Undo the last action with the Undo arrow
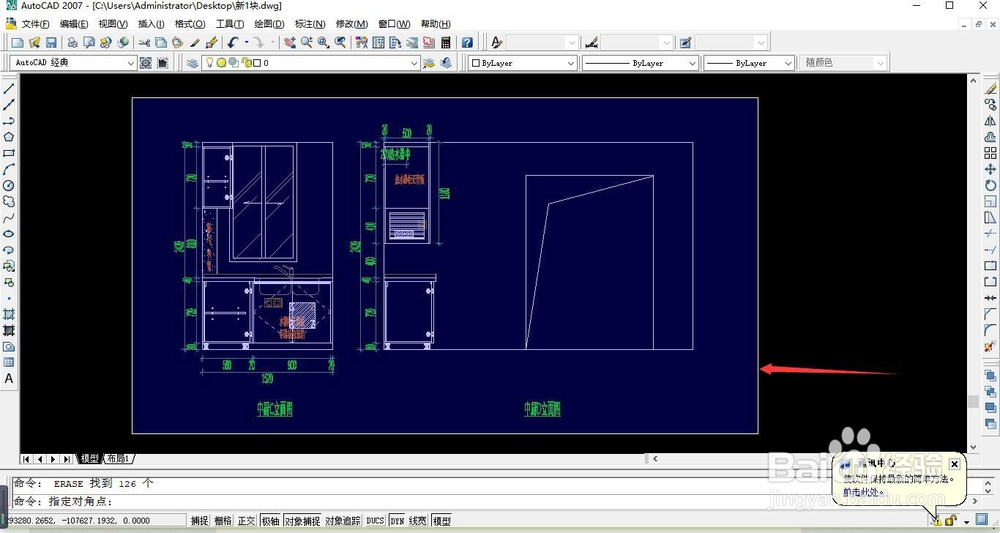Image resolution: width=1000 pixels, height=533 pixels. 232,43
